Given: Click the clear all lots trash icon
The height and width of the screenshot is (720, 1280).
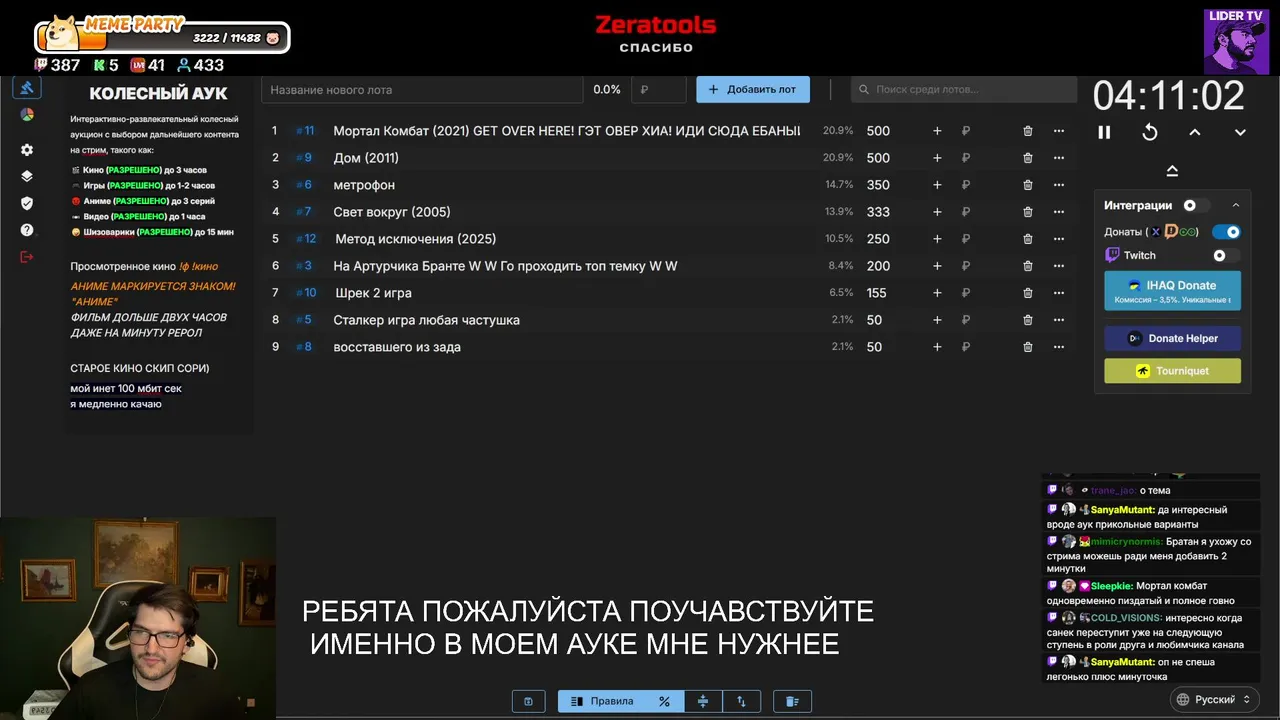Looking at the screenshot, I should coord(792,701).
